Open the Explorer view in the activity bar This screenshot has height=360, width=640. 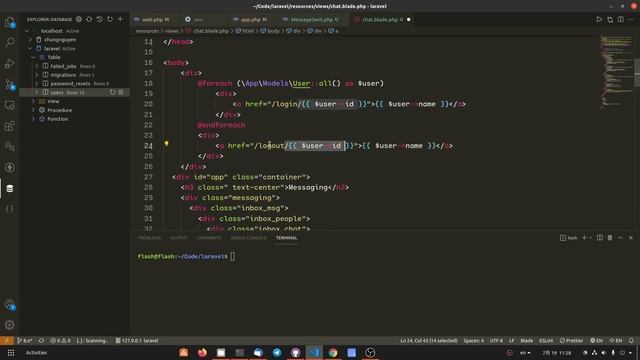point(10,22)
